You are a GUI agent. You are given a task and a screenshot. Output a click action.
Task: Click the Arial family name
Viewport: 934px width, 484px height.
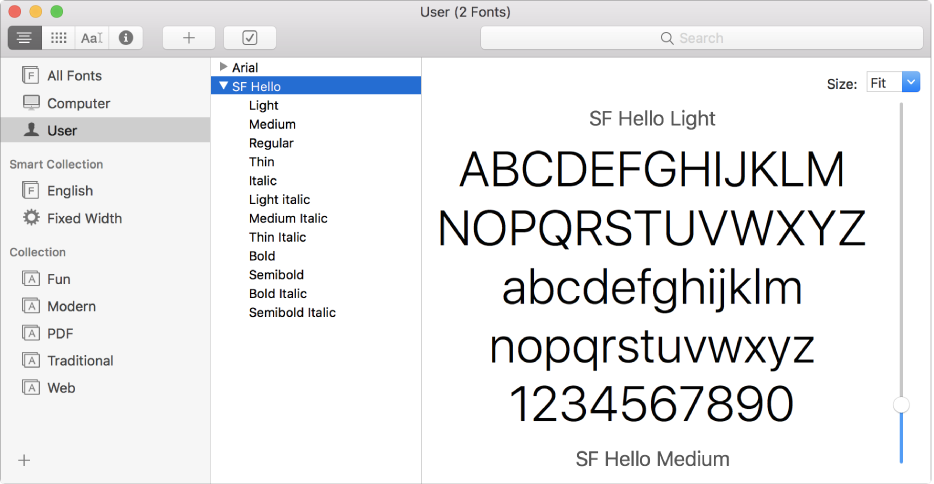245,67
